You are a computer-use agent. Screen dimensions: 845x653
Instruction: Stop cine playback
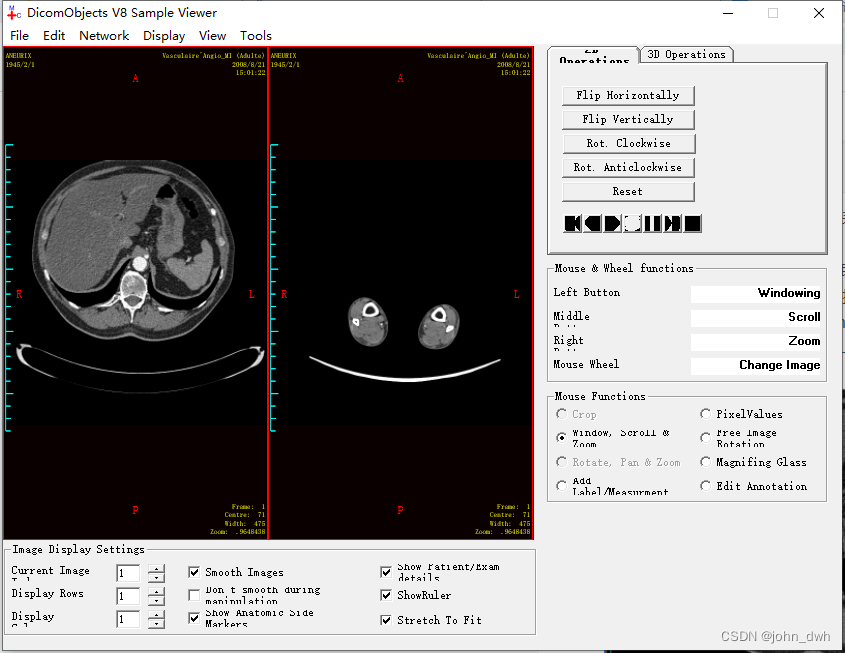(x=693, y=223)
